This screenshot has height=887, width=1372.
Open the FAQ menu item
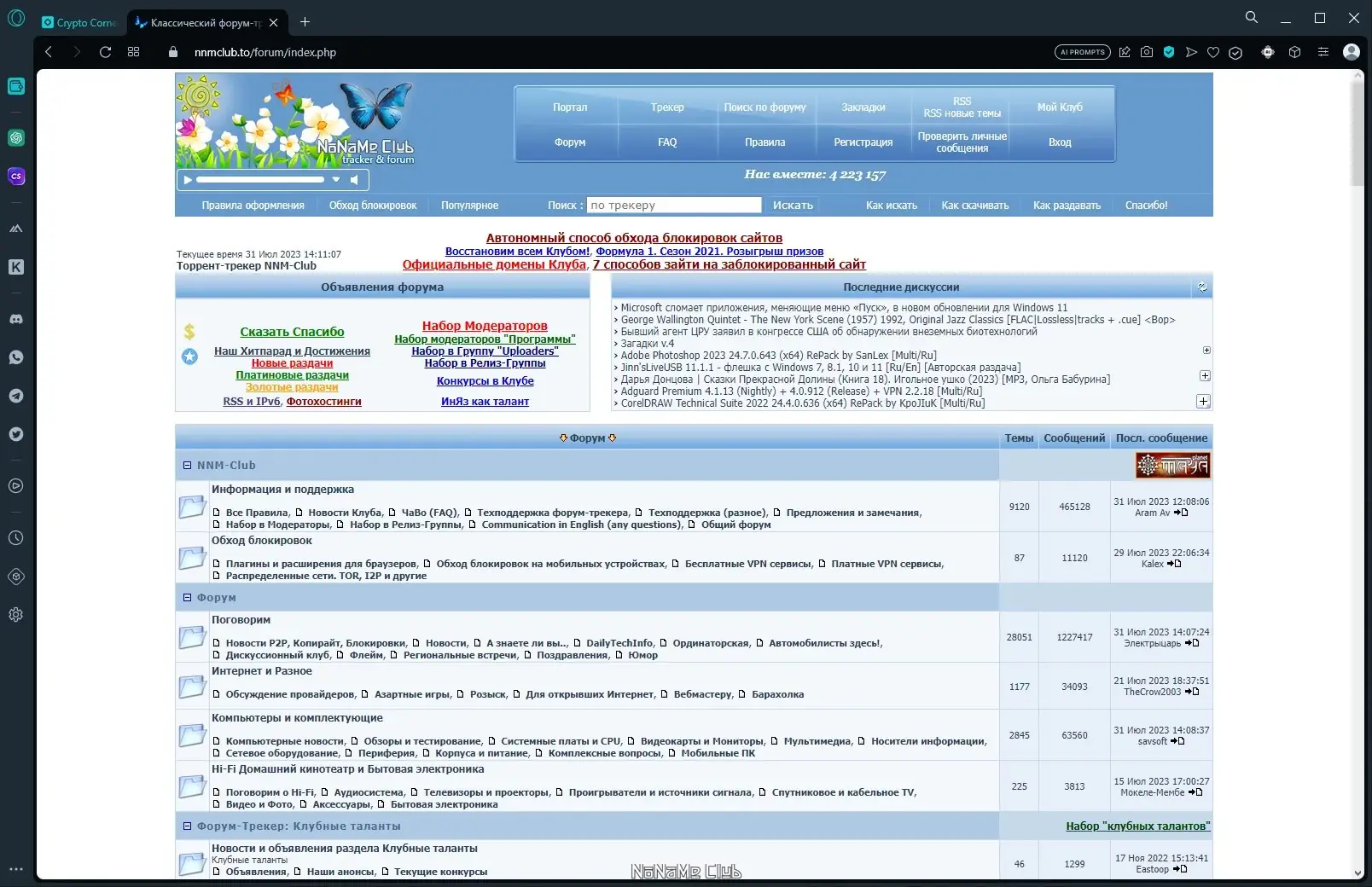[667, 142]
